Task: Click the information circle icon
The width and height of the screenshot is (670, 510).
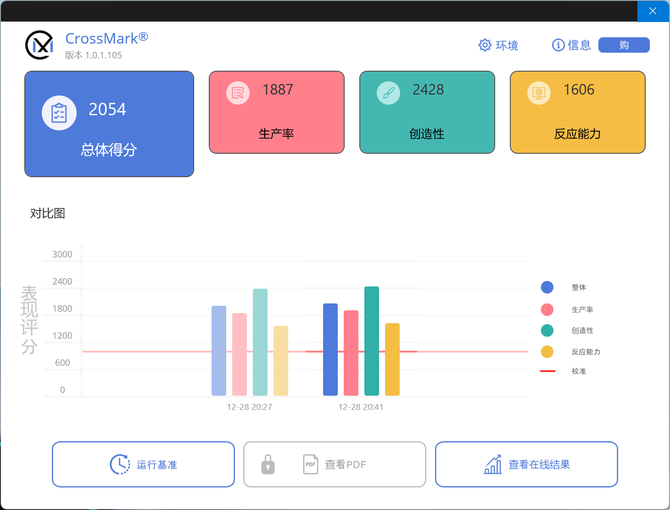Action: [558, 45]
